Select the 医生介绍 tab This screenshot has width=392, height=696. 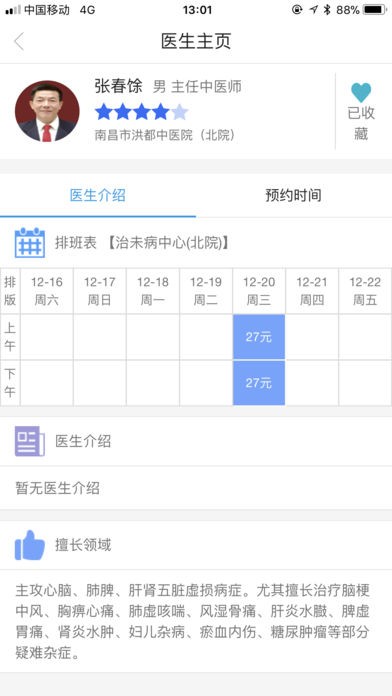tap(98, 195)
